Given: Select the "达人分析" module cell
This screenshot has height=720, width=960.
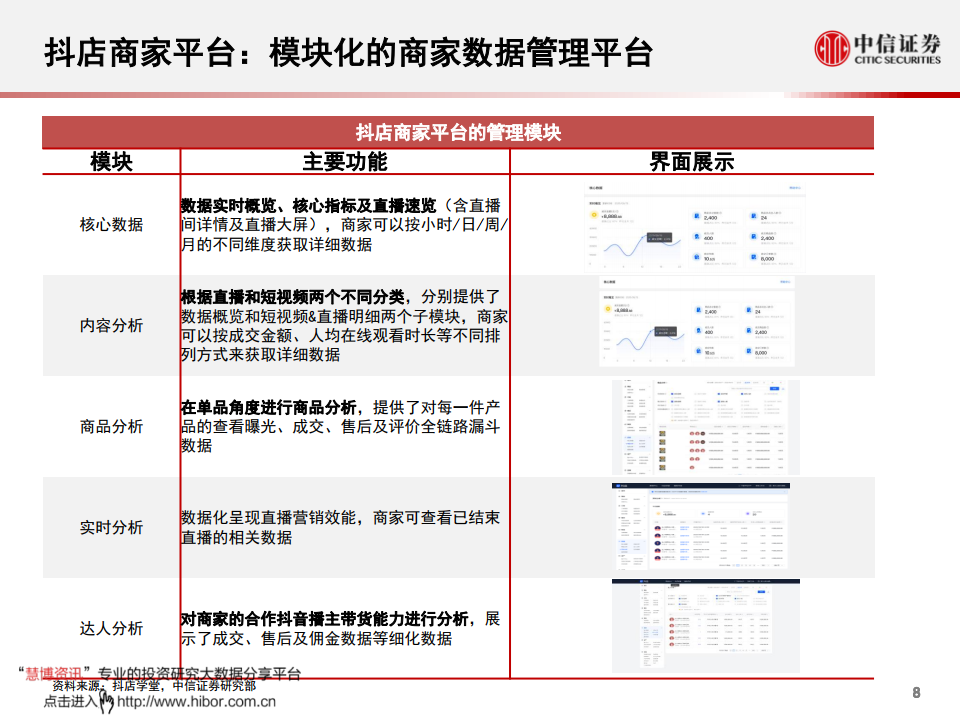Looking at the screenshot, I should coord(111,628).
